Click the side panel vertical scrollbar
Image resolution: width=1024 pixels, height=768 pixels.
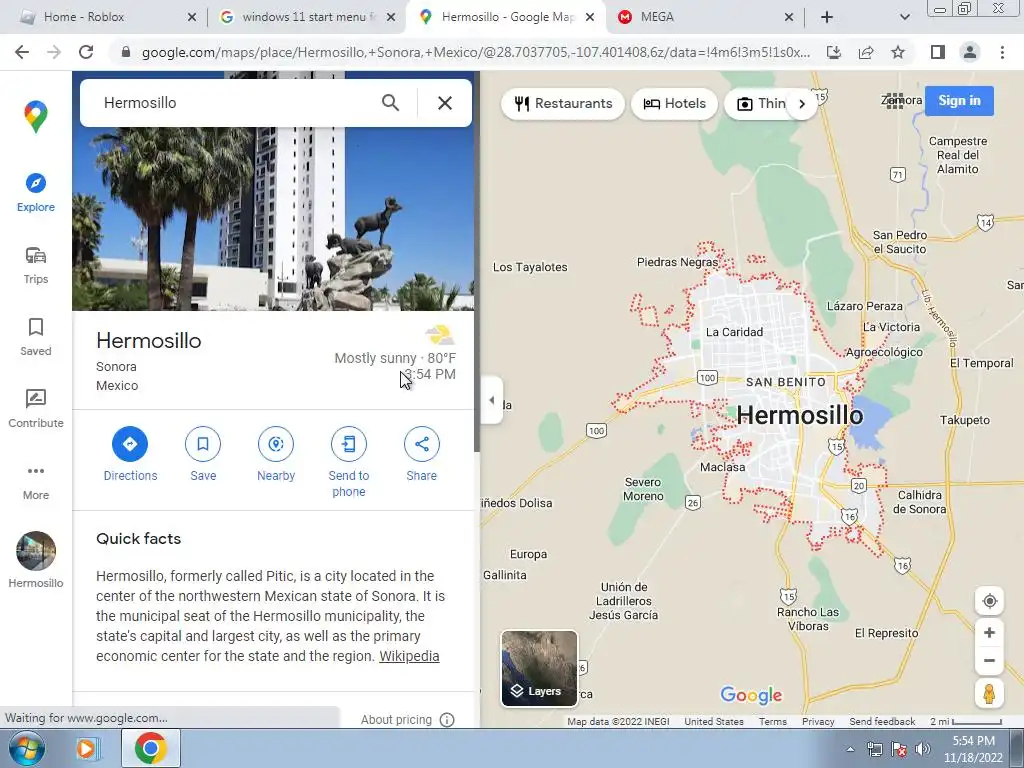click(477, 261)
